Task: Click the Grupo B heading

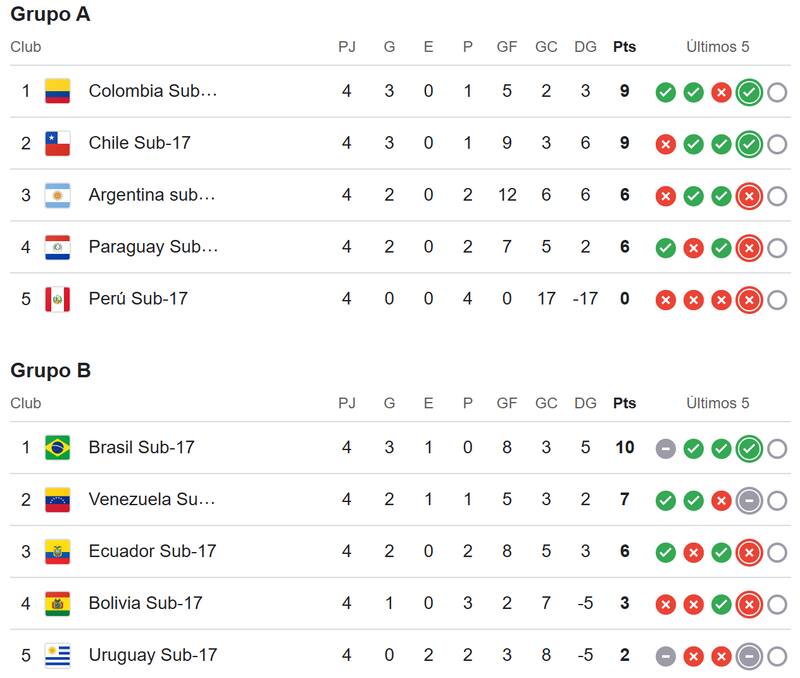Action: [x=51, y=371]
